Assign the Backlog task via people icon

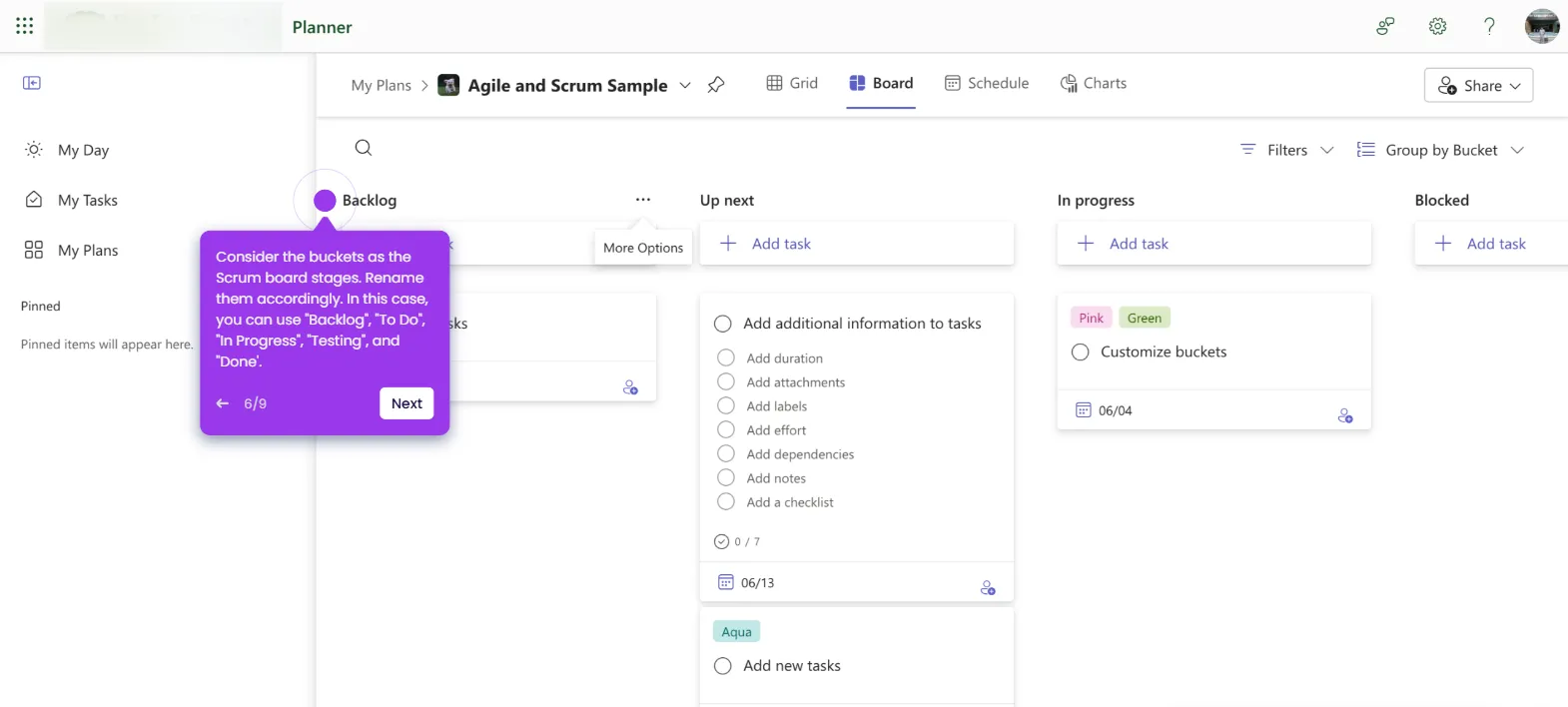[630, 387]
